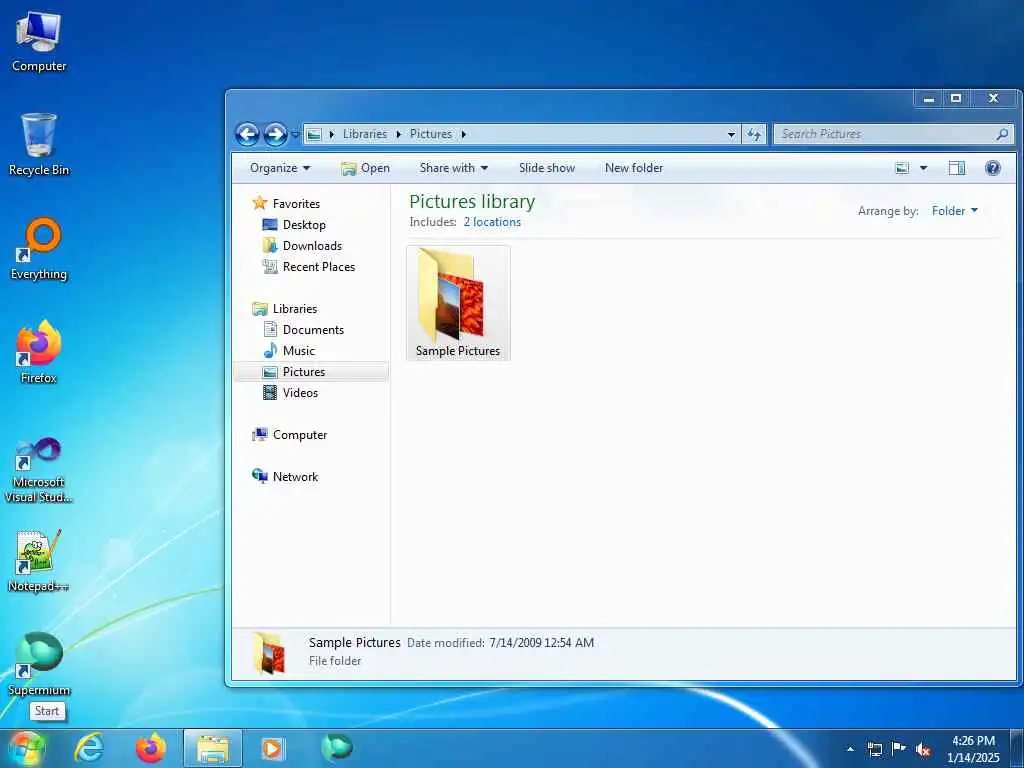Open the More view options dropdown arrow
Viewport: 1024px width, 768px height.
point(923,168)
